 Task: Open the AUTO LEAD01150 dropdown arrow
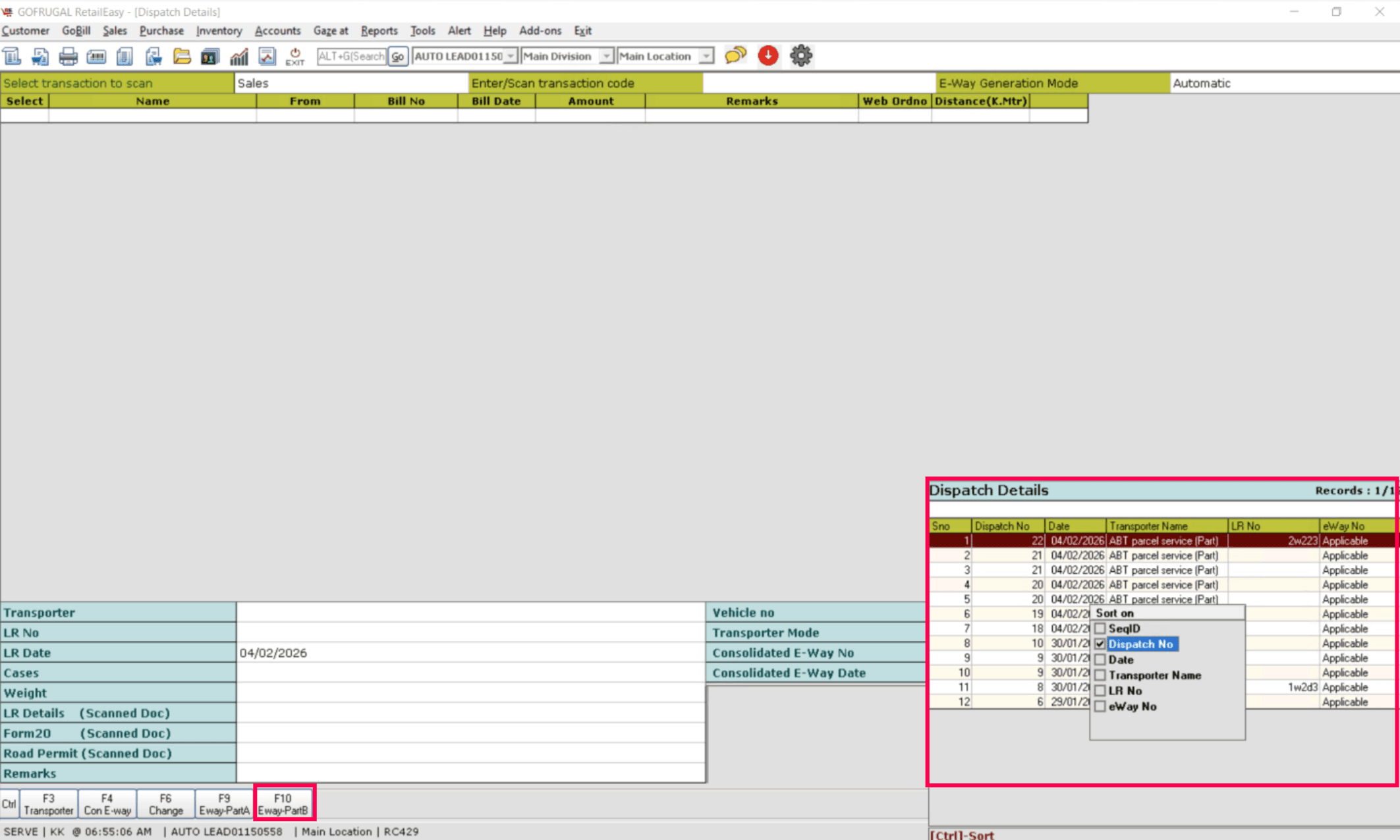tap(511, 57)
